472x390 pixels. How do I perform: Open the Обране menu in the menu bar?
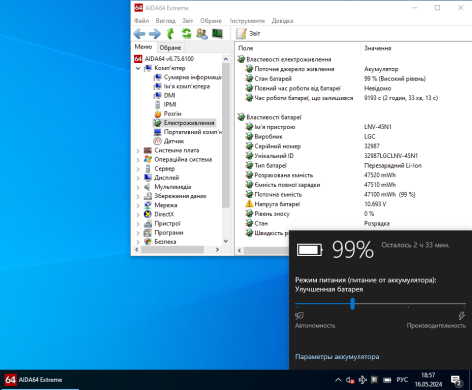pyautogui.click(x=211, y=21)
